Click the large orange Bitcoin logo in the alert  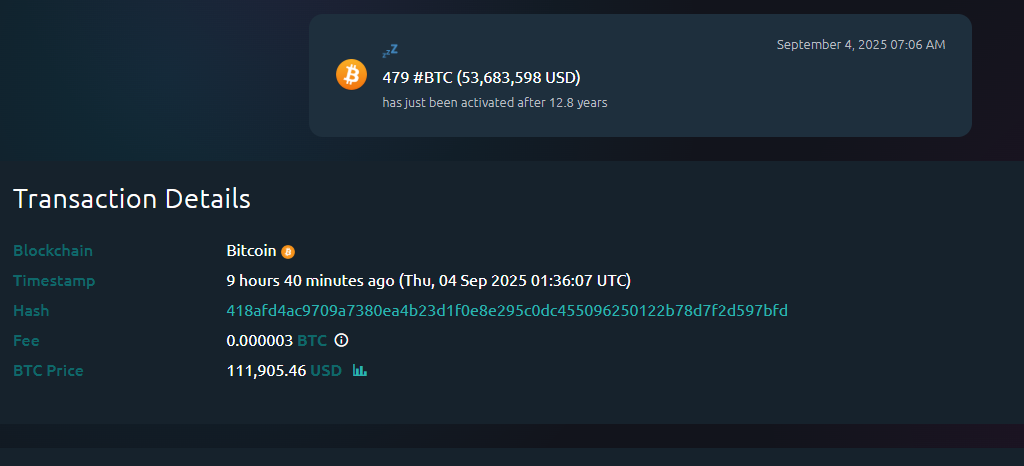point(351,74)
